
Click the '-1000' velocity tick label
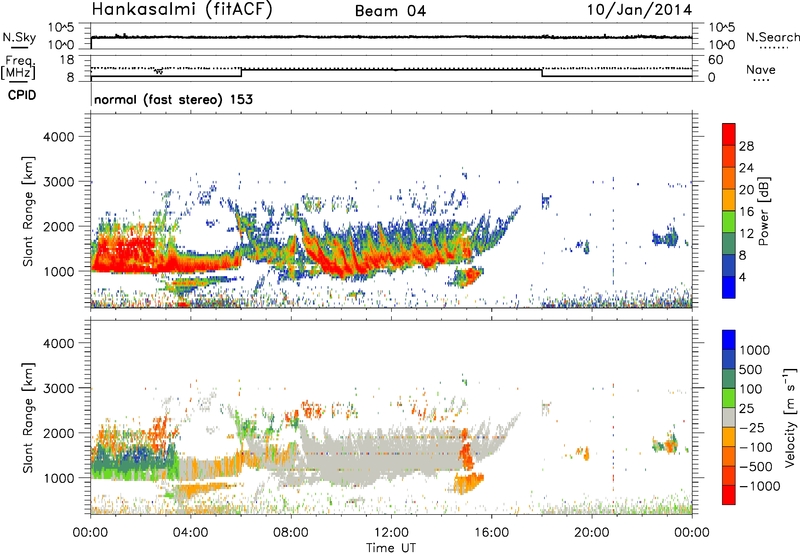[x=759, y=486]
